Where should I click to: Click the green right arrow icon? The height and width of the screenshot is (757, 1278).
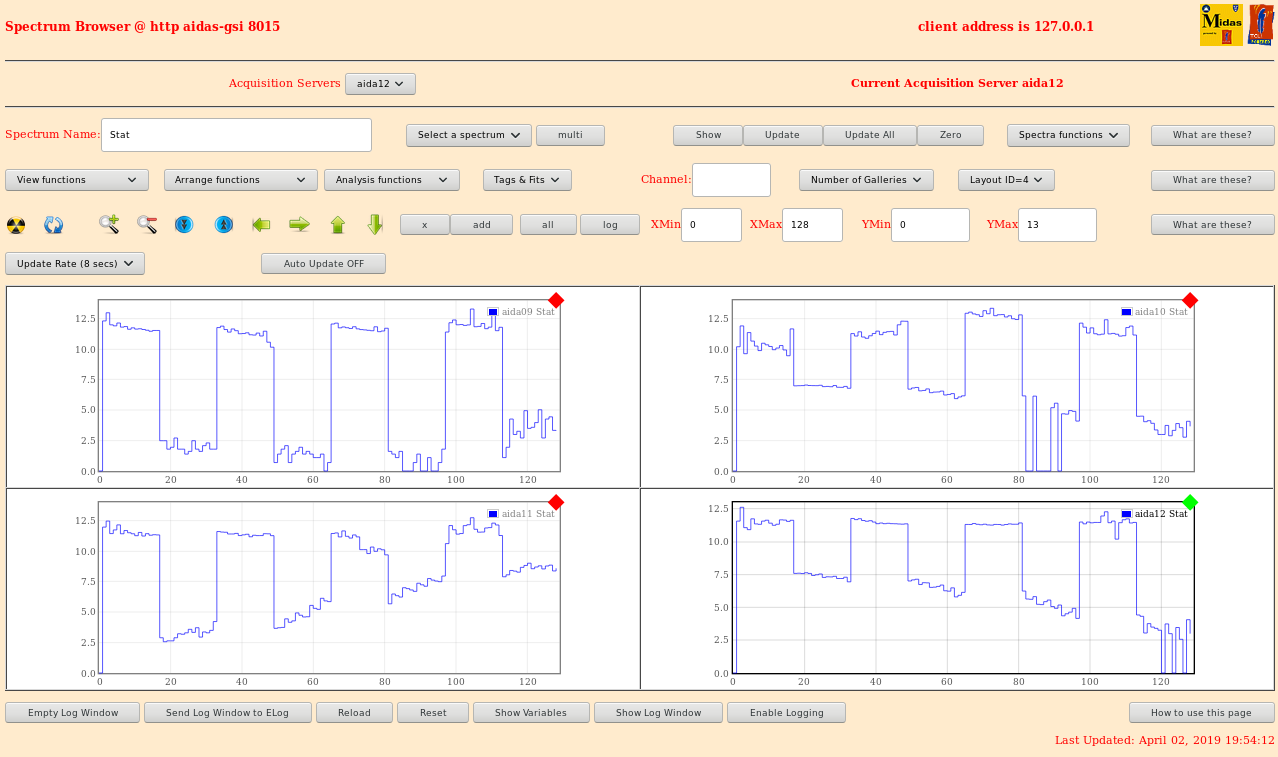click(x=299, y=225)
